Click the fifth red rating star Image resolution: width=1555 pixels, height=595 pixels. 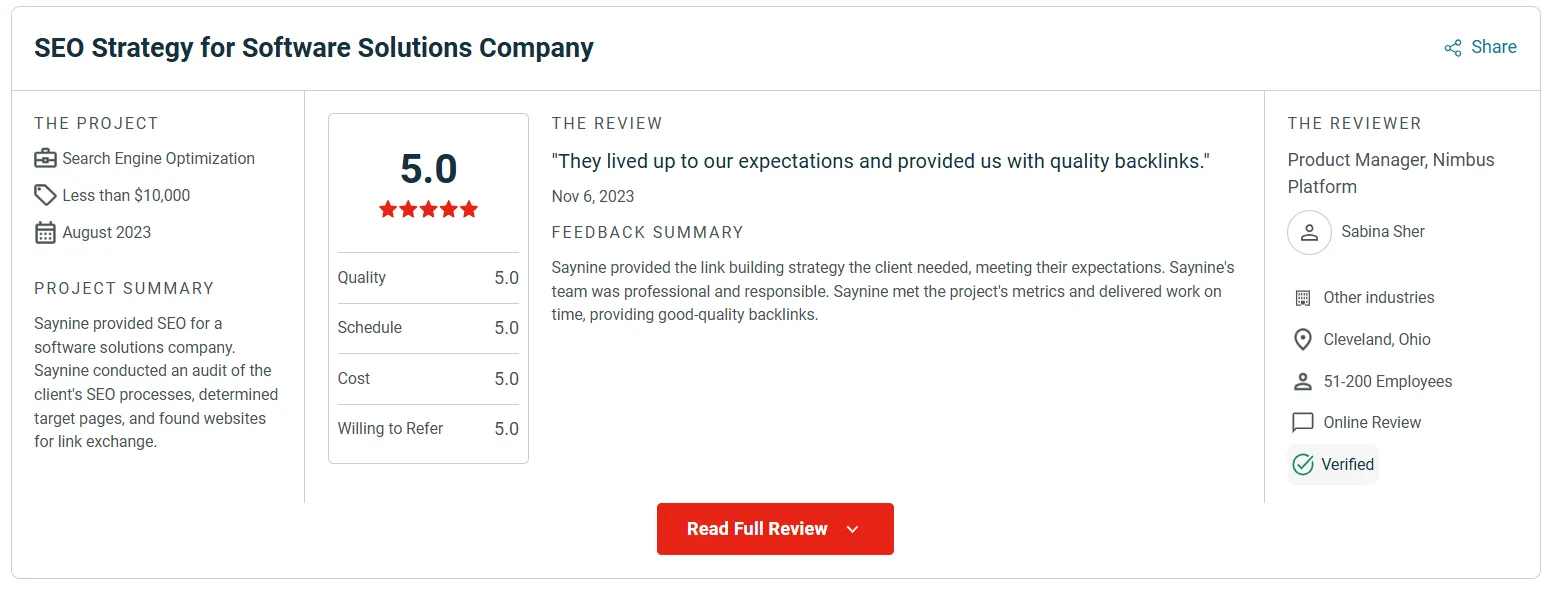pyautogui.click(x=470, y=209)
